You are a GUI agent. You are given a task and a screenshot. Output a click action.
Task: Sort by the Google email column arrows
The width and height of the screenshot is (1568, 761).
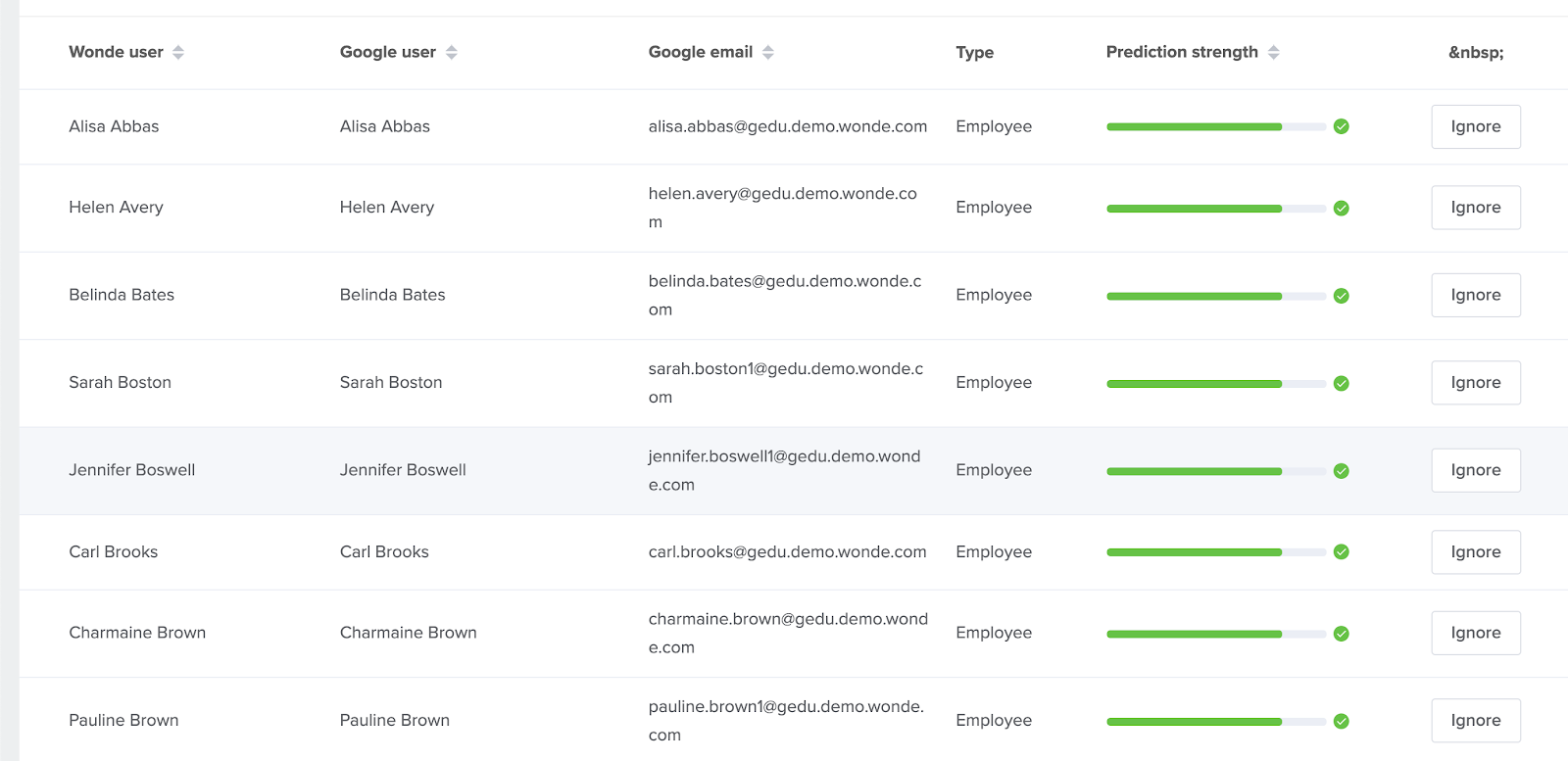768,52
